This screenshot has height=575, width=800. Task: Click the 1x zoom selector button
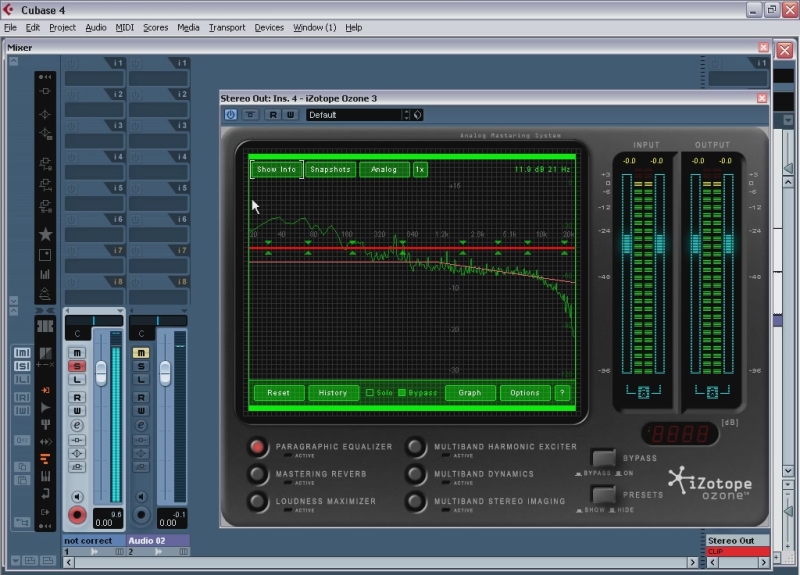pyautogui.click(x=420, y=170)
